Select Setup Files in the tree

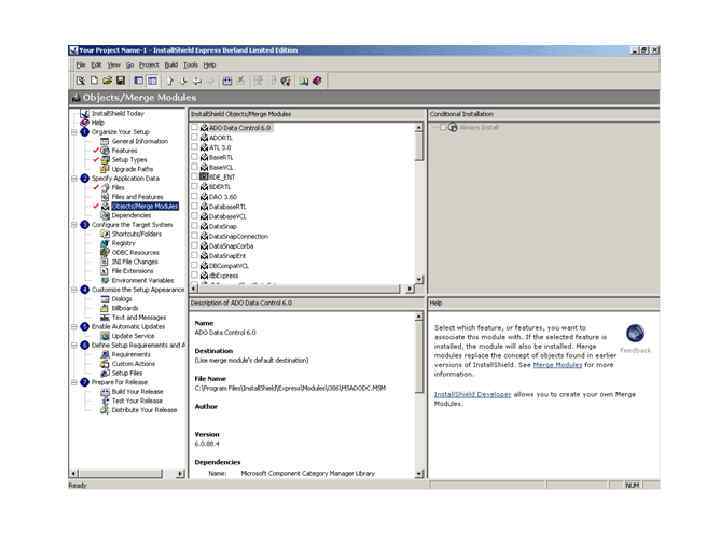127,373
